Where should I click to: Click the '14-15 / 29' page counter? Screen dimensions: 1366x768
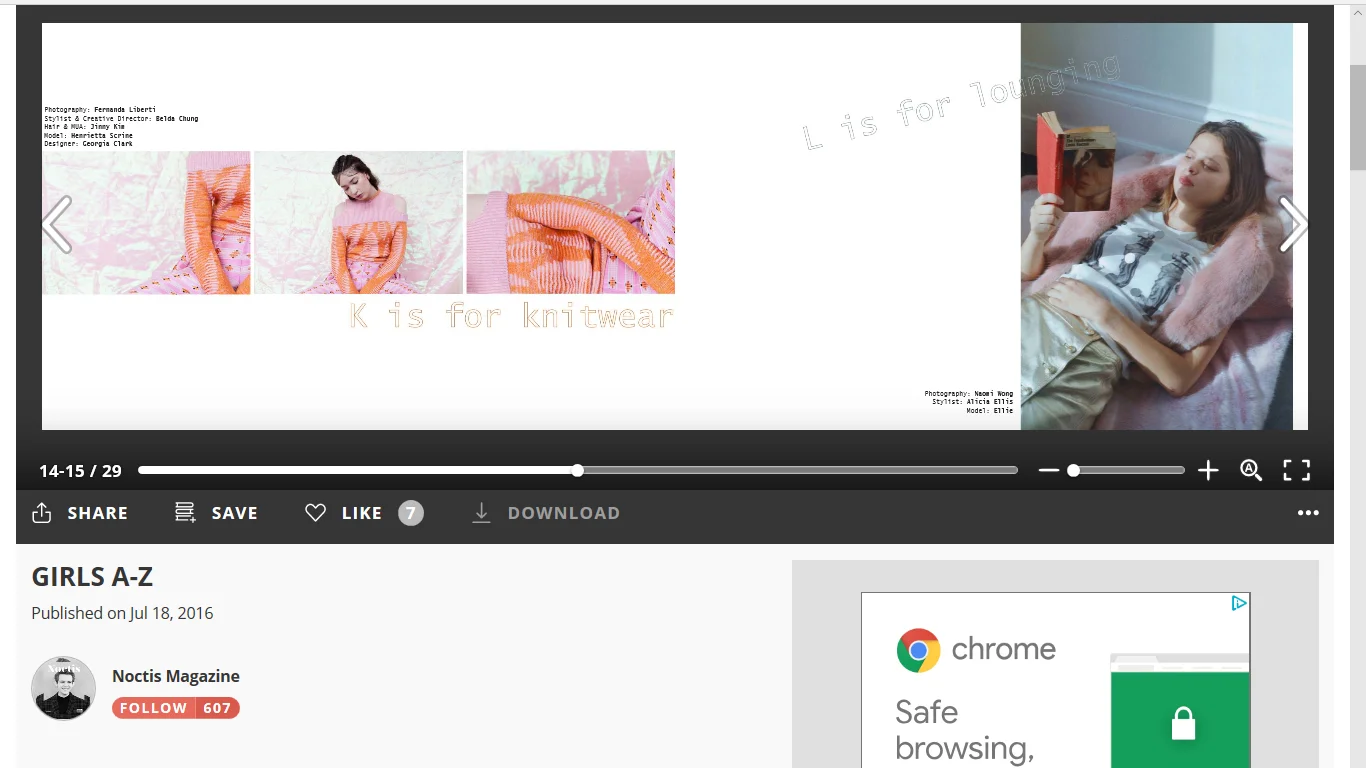[80, 471]
